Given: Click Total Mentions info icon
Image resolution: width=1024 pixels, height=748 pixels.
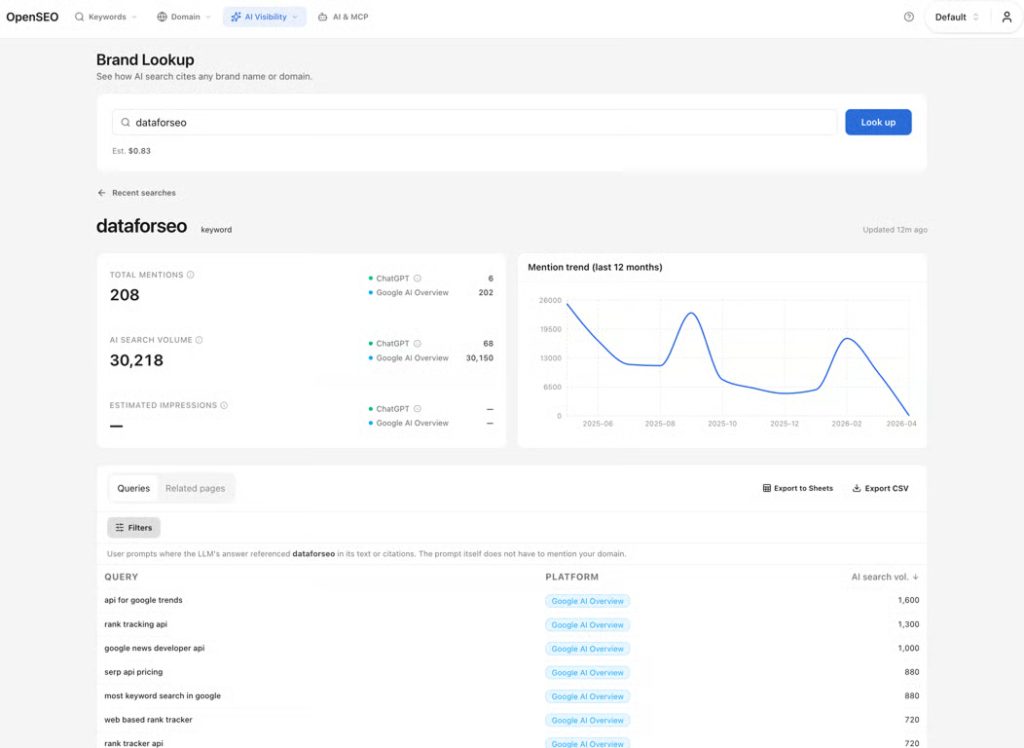Looking at the screenshot, I should (x=191, y=275).
